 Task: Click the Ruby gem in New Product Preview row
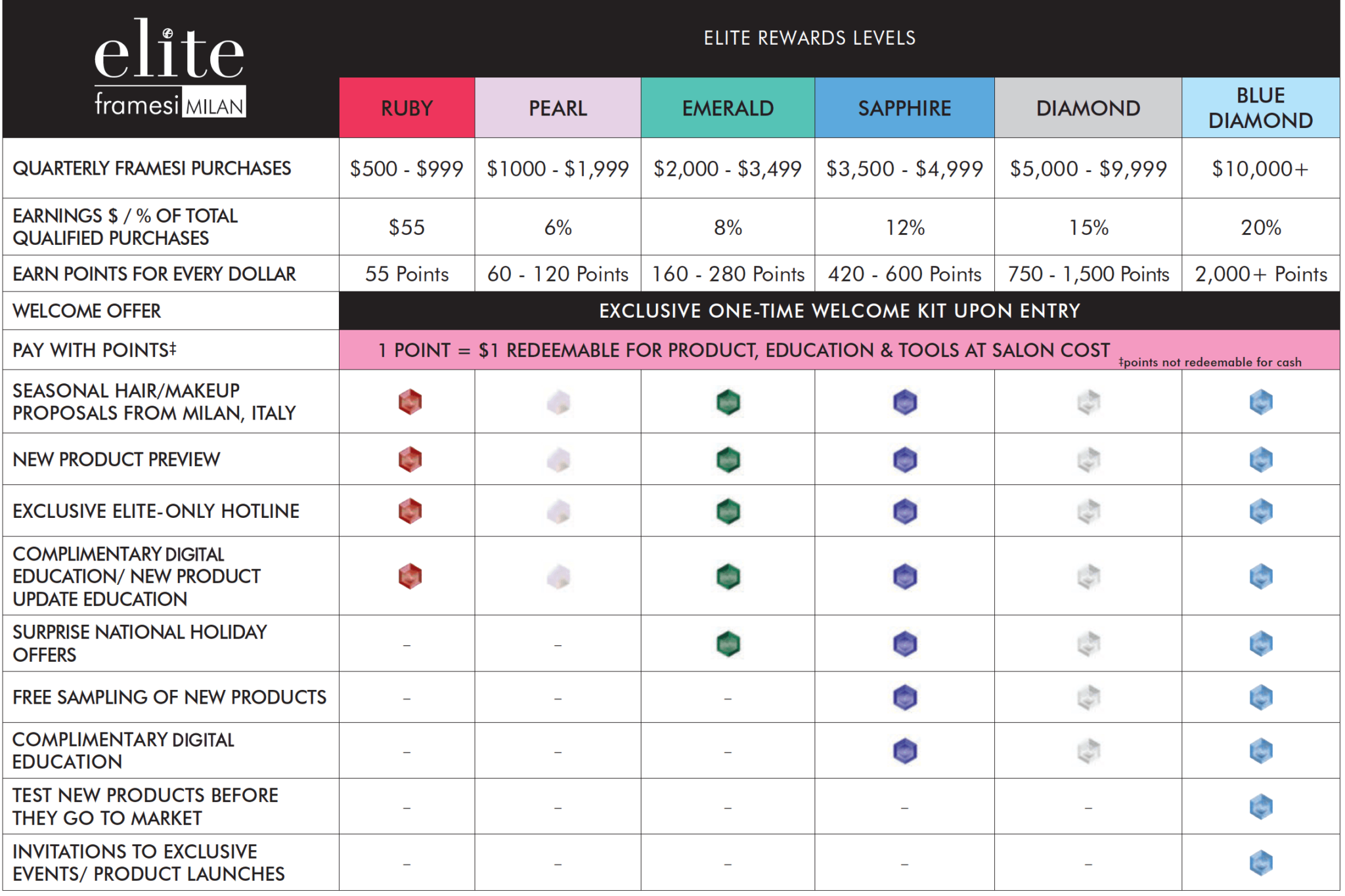(x=410, y=459)
